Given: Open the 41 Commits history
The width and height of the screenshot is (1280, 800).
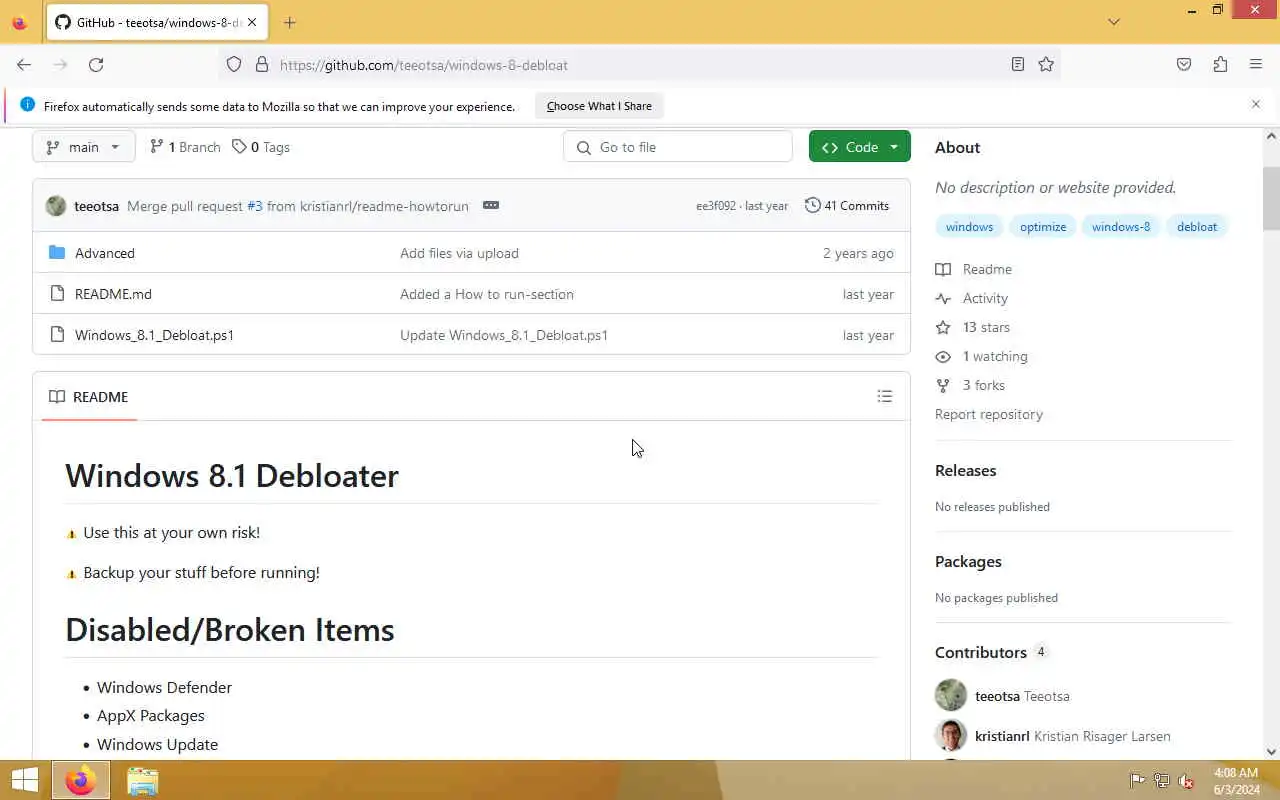Looking at the screenshot, I should coord(847,205).
